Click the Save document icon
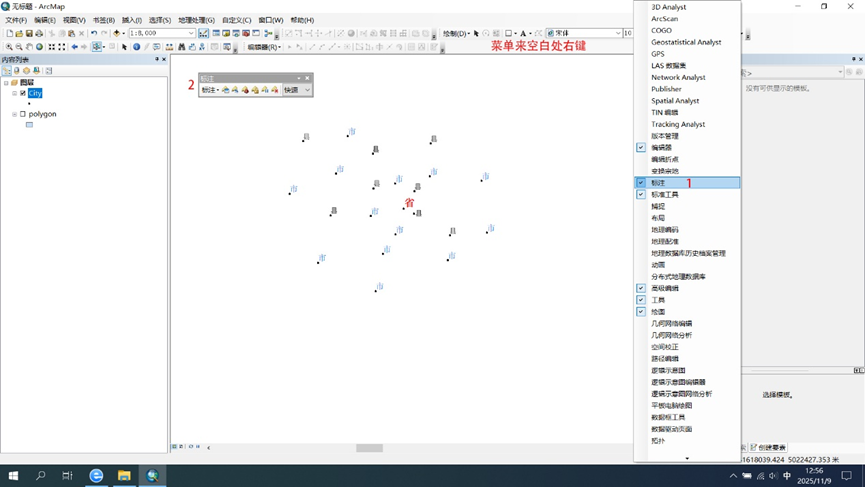Image resolution: width=865 pixels, height=487 pixels. [29, 33]
